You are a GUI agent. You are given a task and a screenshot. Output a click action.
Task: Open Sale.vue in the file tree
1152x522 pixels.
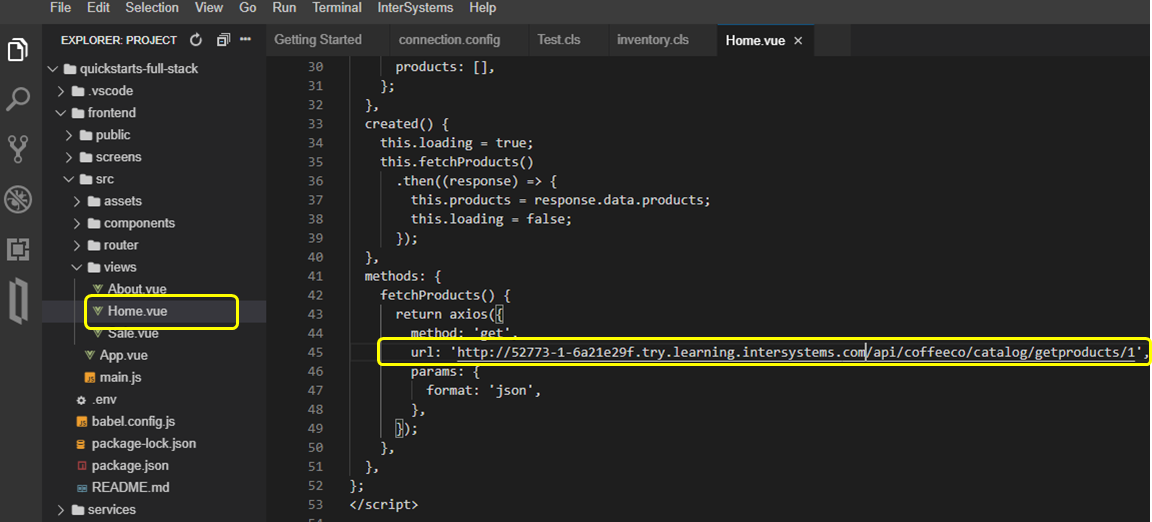(133, 333)
